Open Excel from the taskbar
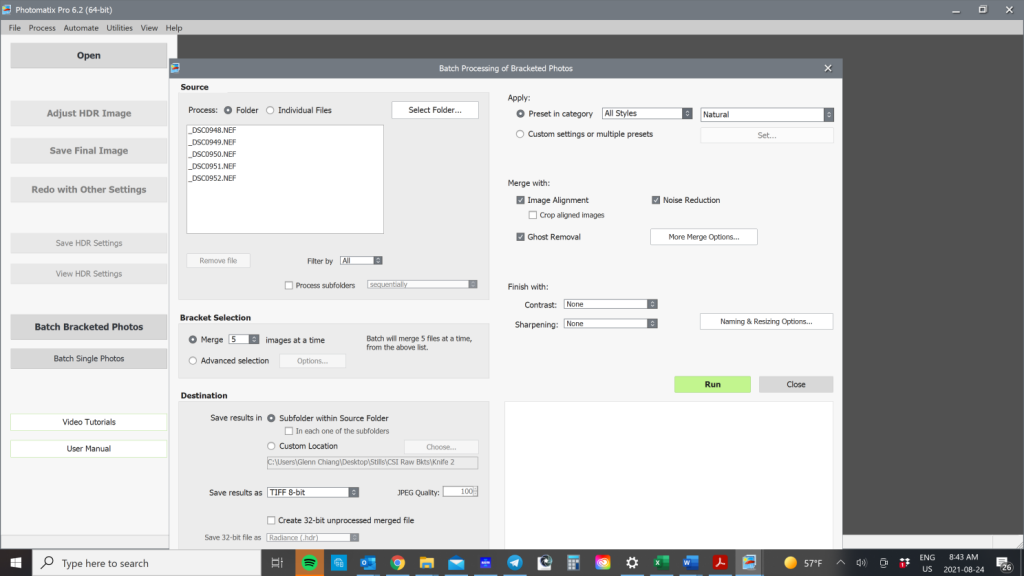The height and width of the screenshot is (576, 1024). (662, 562)
